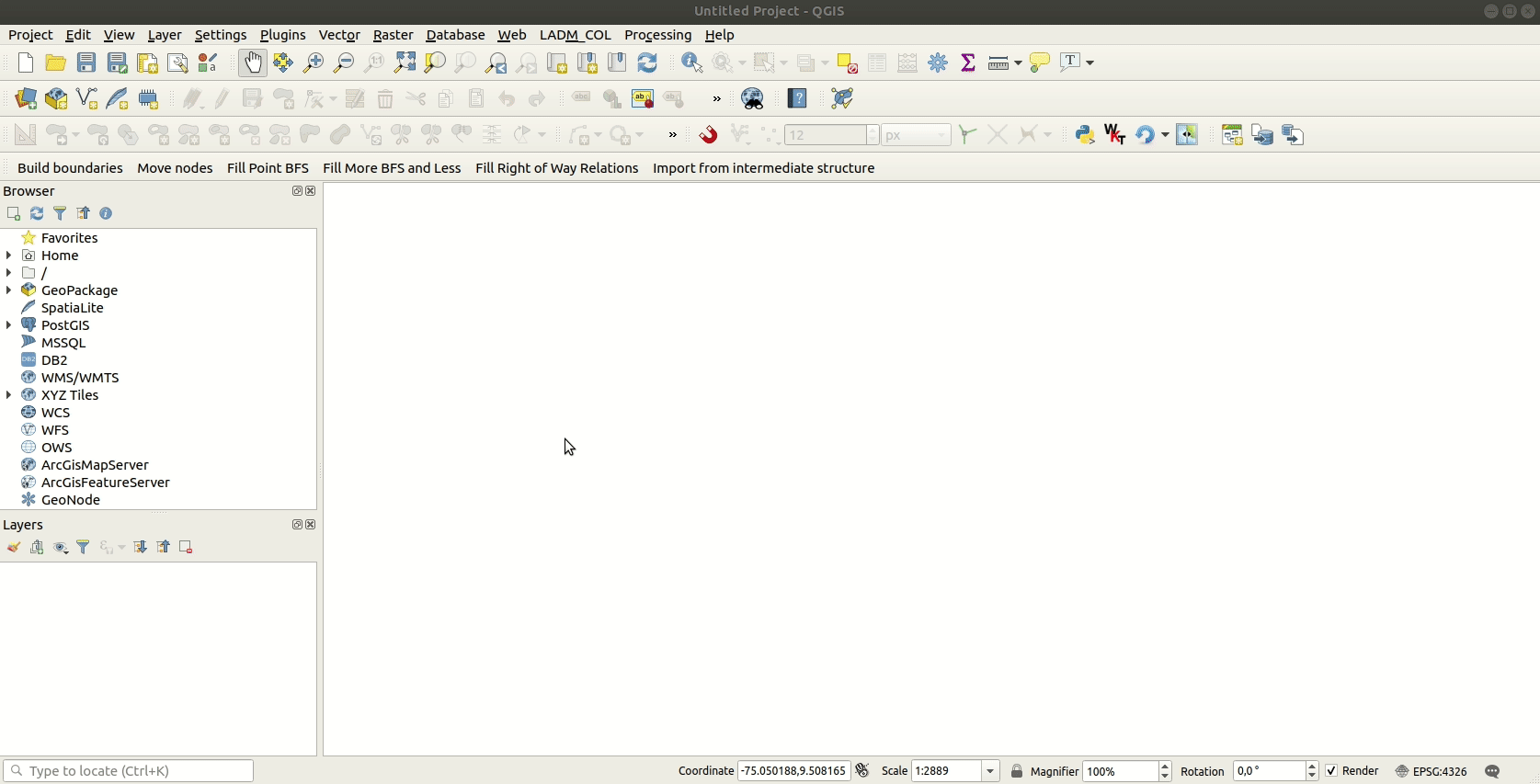Screen dimensions: 1540x784
Task: Open the Vector menu
Action: (x=339, y=35)
